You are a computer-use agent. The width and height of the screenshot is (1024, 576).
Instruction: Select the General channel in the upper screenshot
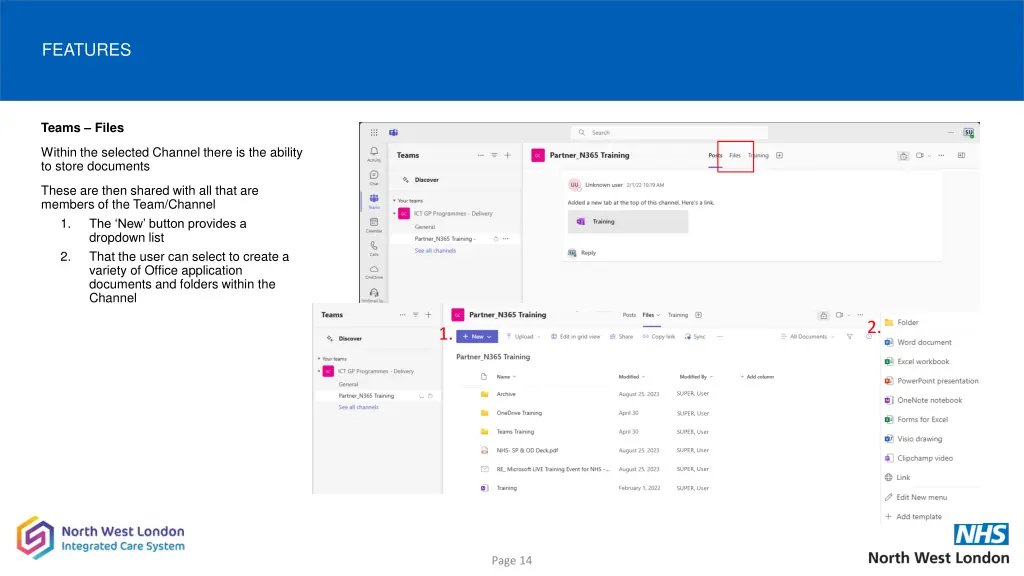[x=424, y=227]
